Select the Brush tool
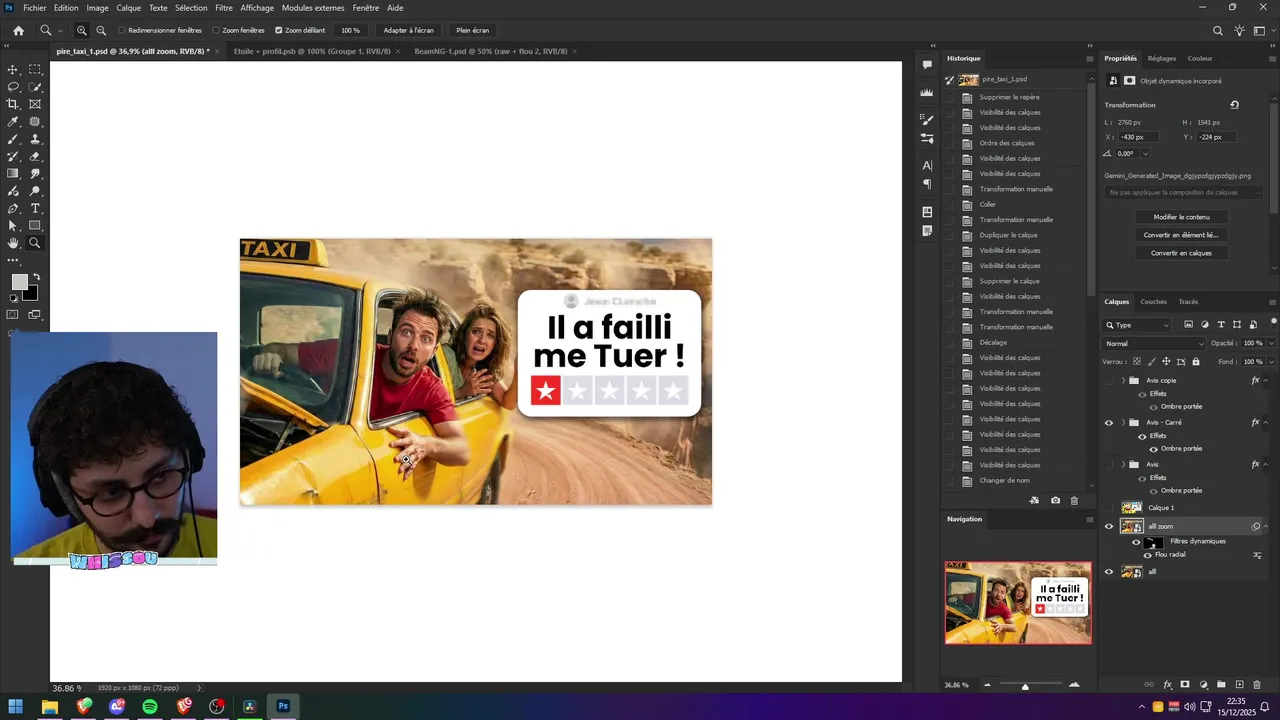1280x720 pixels. pyautogui.click(x=13, y=139)
